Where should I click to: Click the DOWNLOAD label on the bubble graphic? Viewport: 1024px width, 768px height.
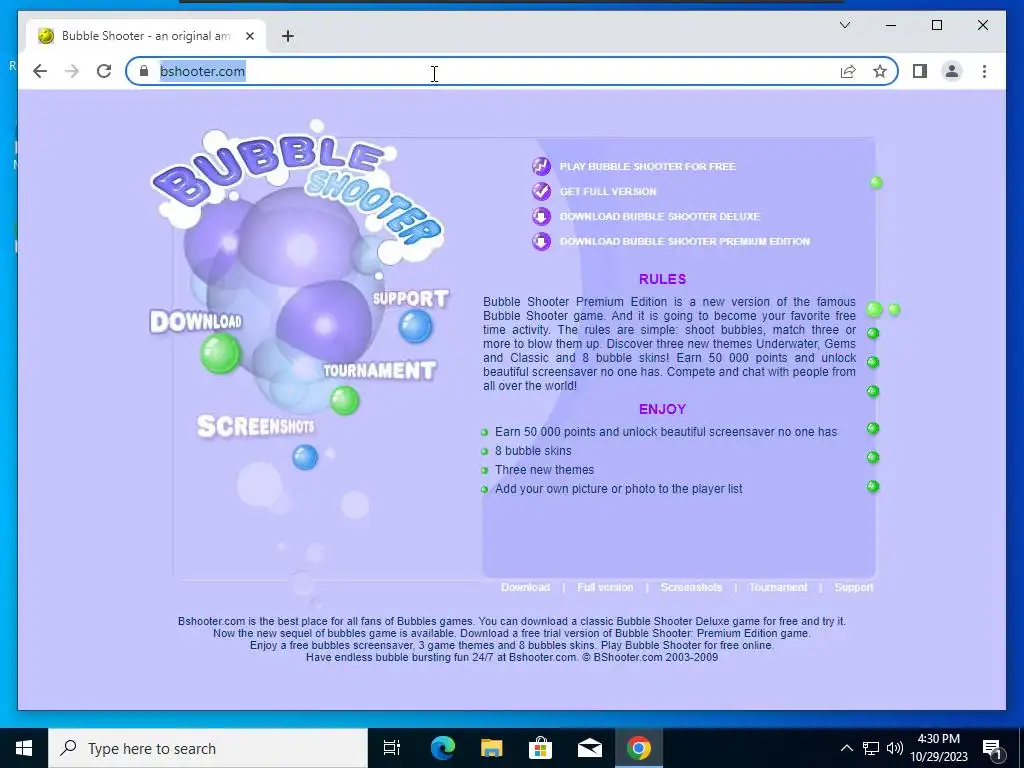pyautogui.click(x=196, y=321)
